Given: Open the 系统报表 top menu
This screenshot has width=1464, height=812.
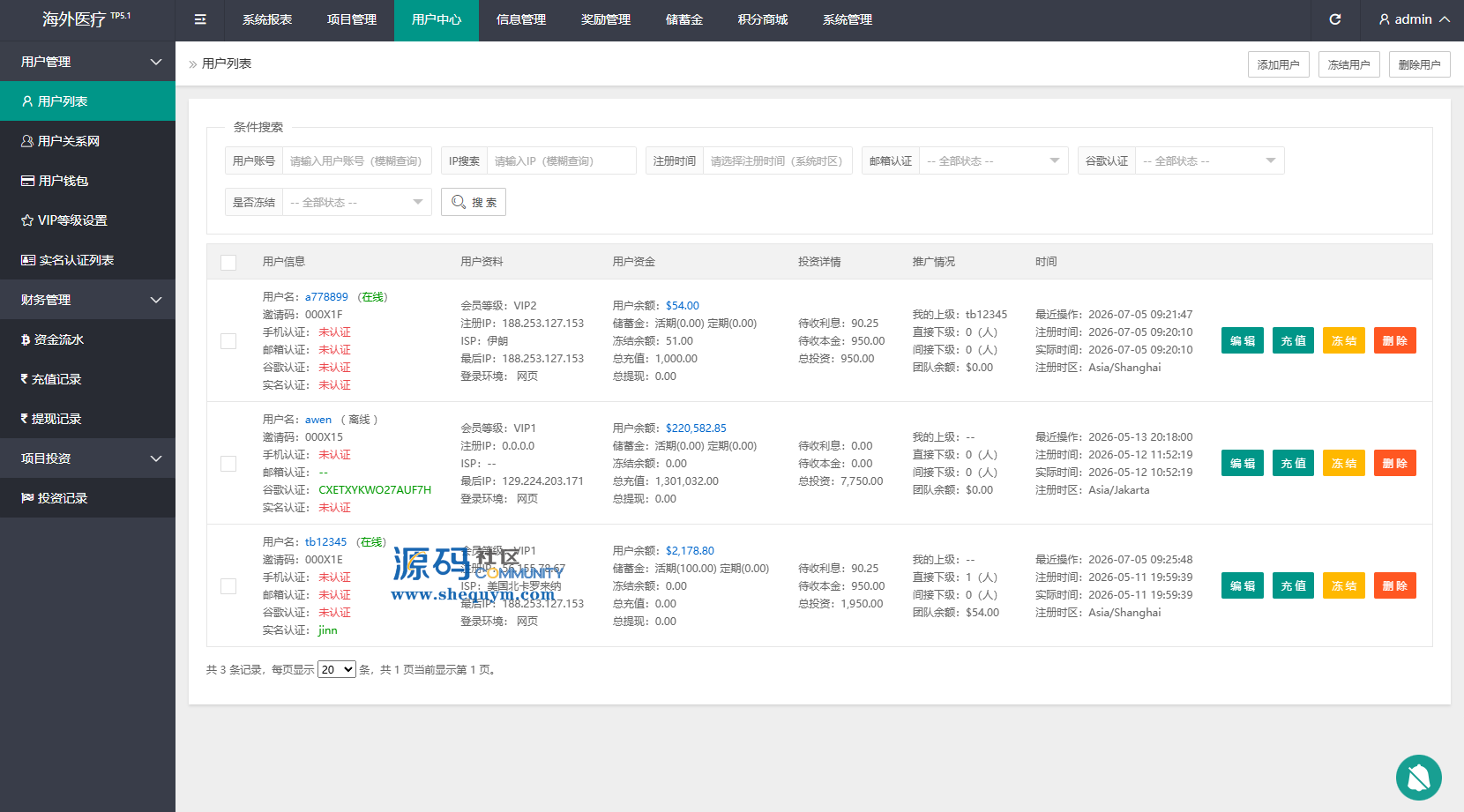Looking at the screenshot, I should [267, 19].
